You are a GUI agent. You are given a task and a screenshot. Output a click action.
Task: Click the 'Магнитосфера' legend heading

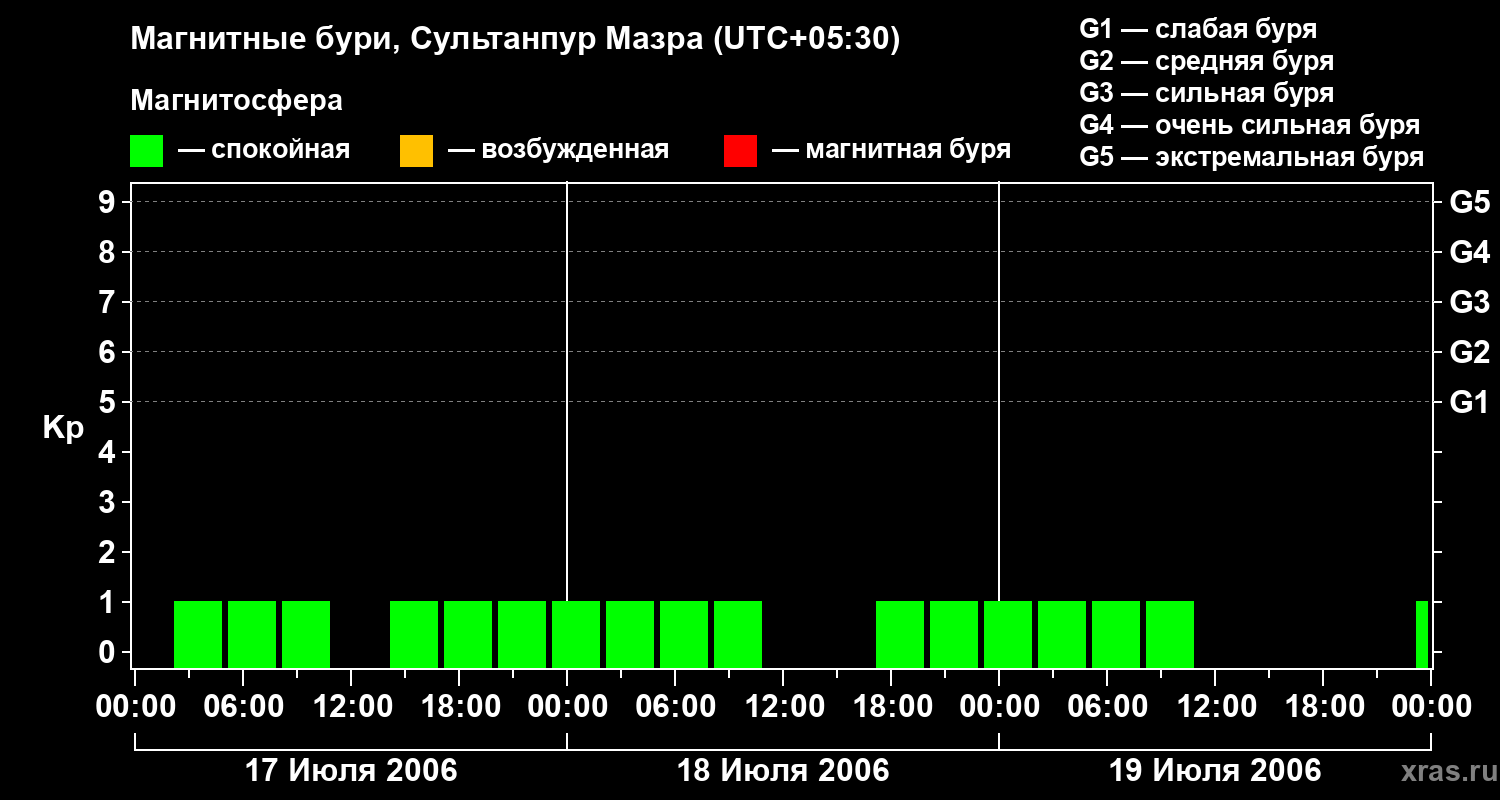tap(236, 101)
